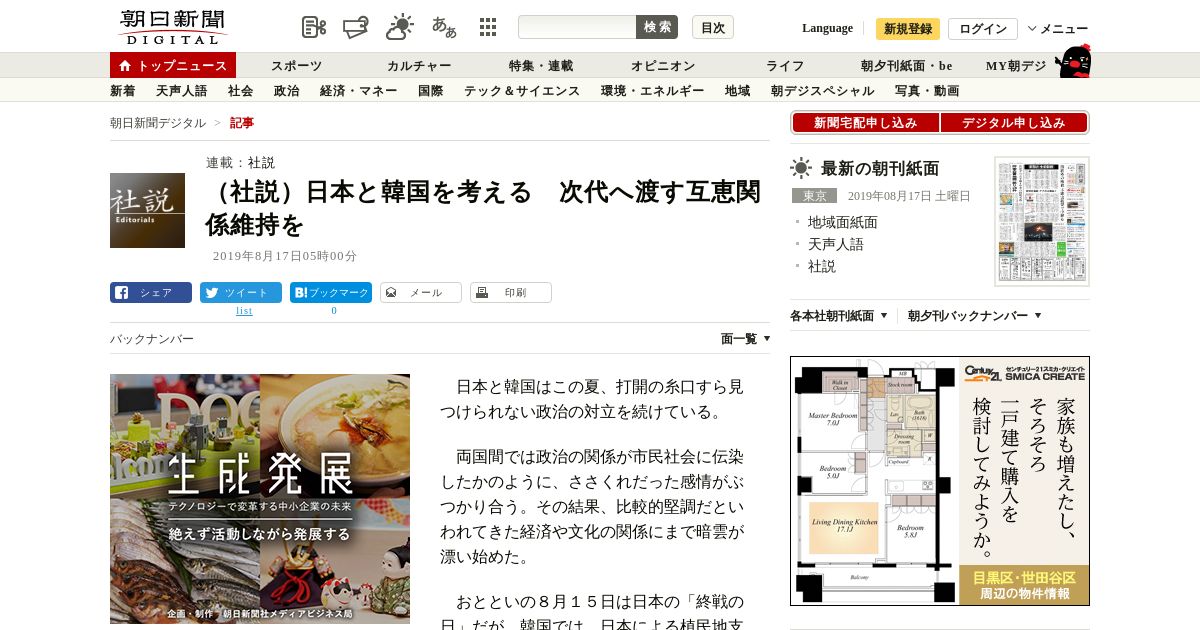Select the カルチャー tab
The width and height of the screenshot is (1200, 630).
tap(419, 66)
